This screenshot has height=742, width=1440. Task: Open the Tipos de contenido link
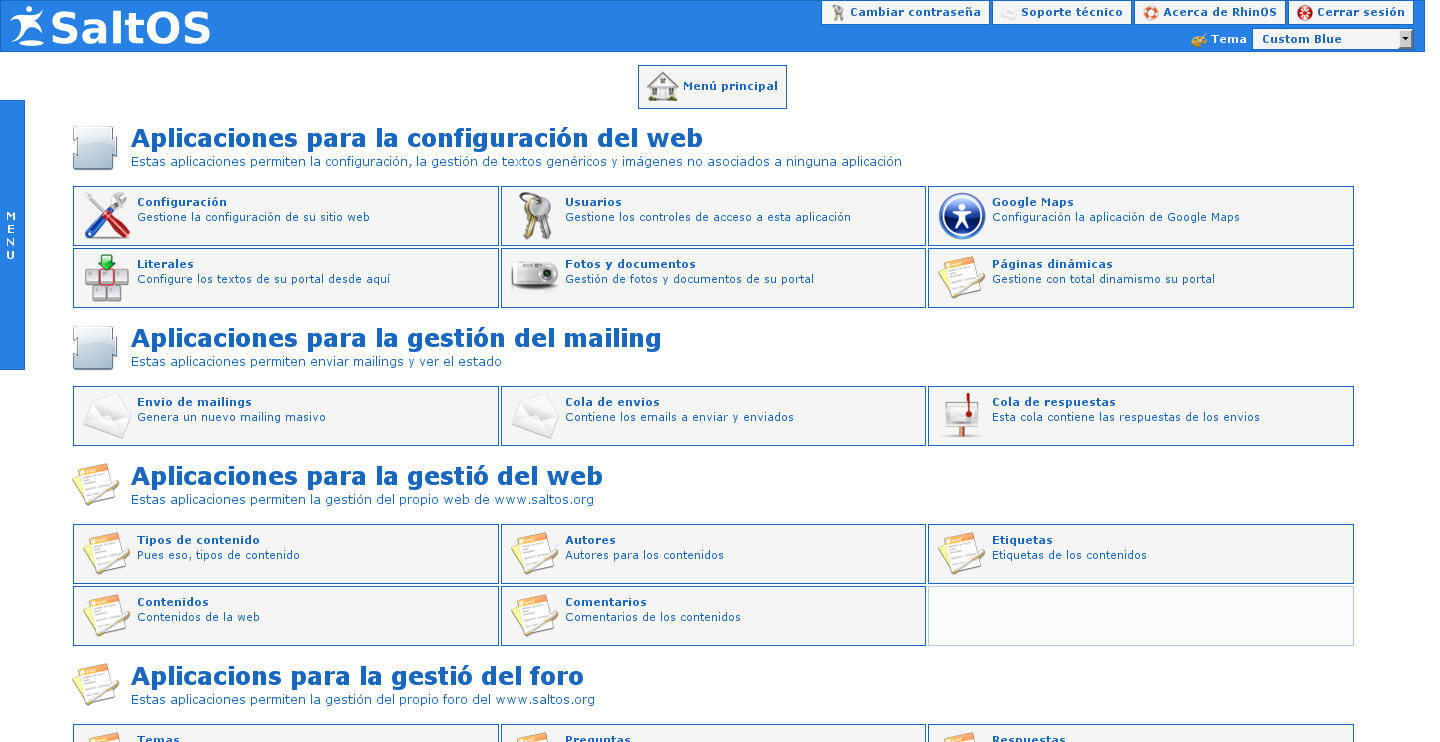coord(198,540)
